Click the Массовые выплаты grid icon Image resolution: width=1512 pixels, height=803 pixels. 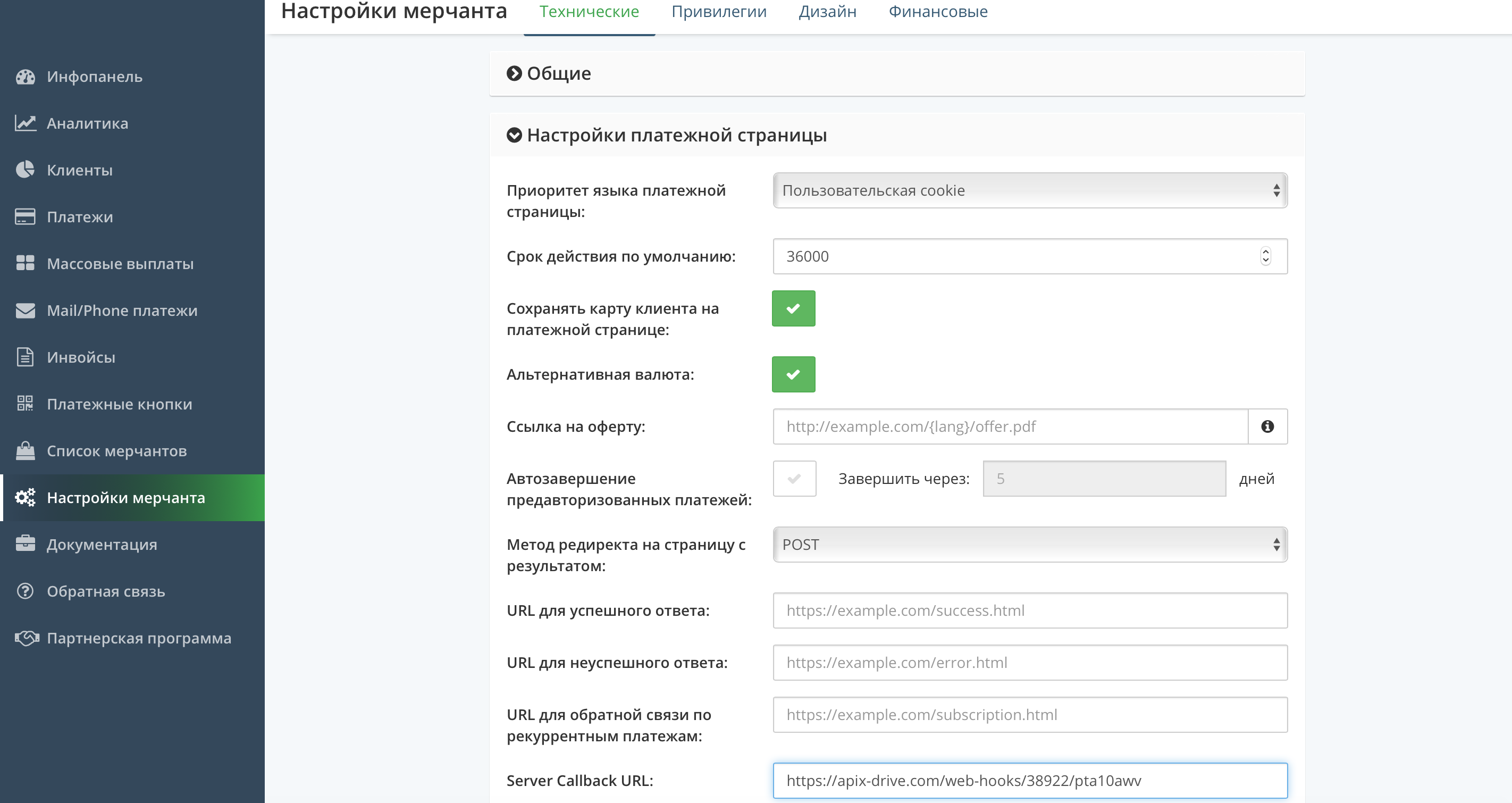pyautogui.click(x=25, y=264)
